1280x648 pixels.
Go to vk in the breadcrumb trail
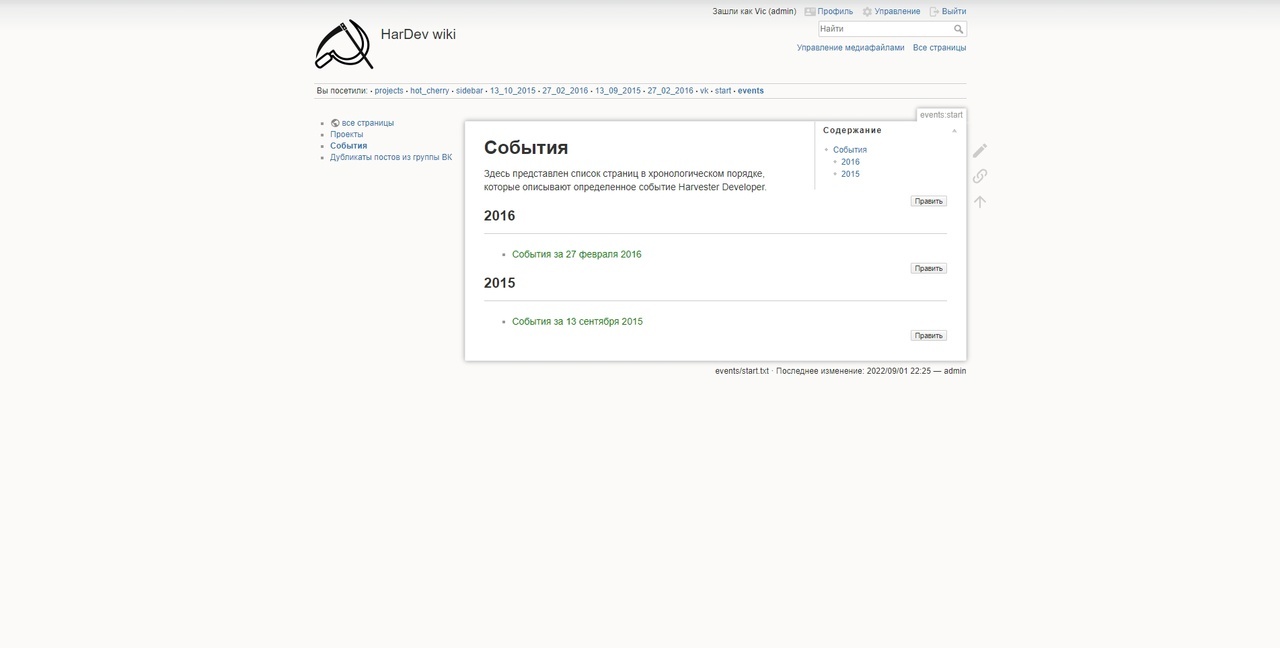coord(704,91)
